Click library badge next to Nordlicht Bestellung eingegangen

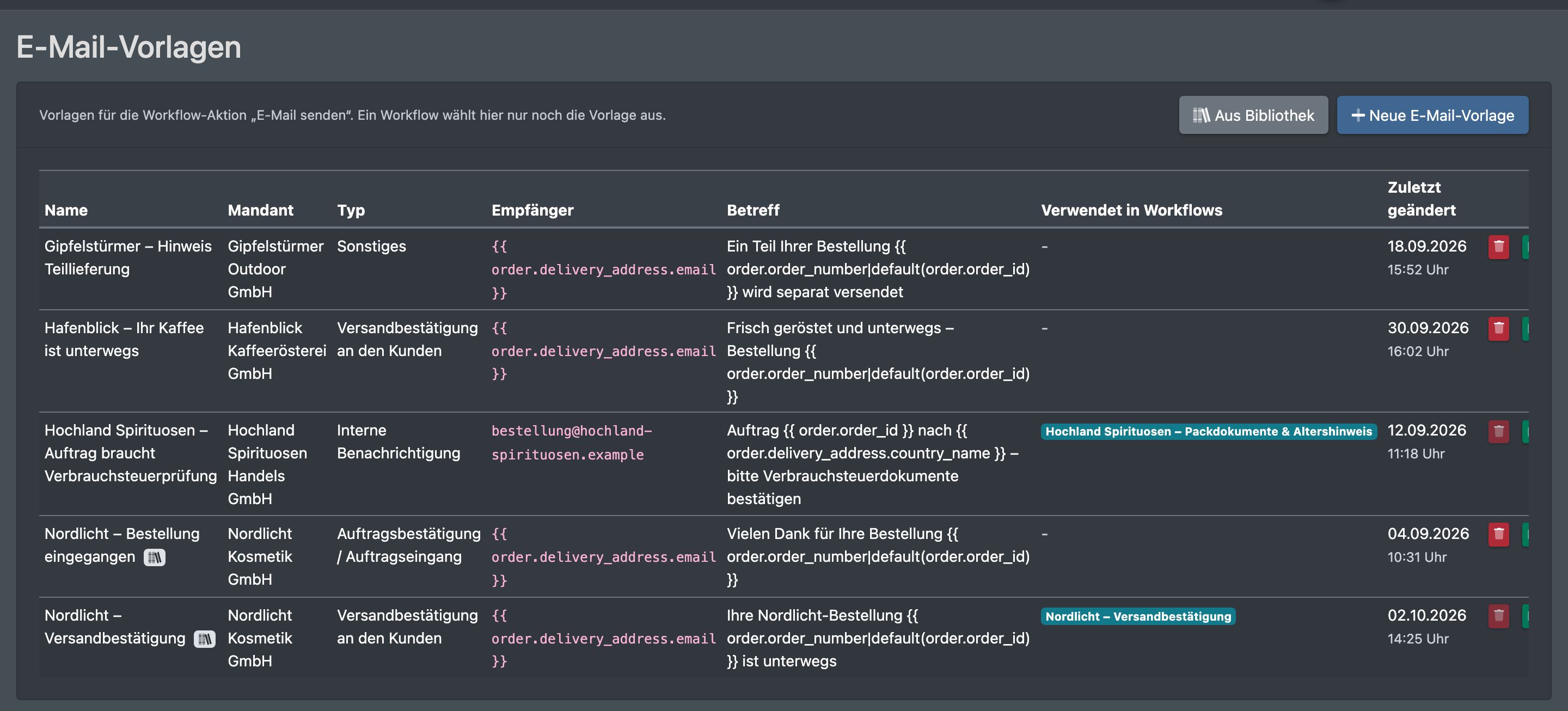(155, 557)
